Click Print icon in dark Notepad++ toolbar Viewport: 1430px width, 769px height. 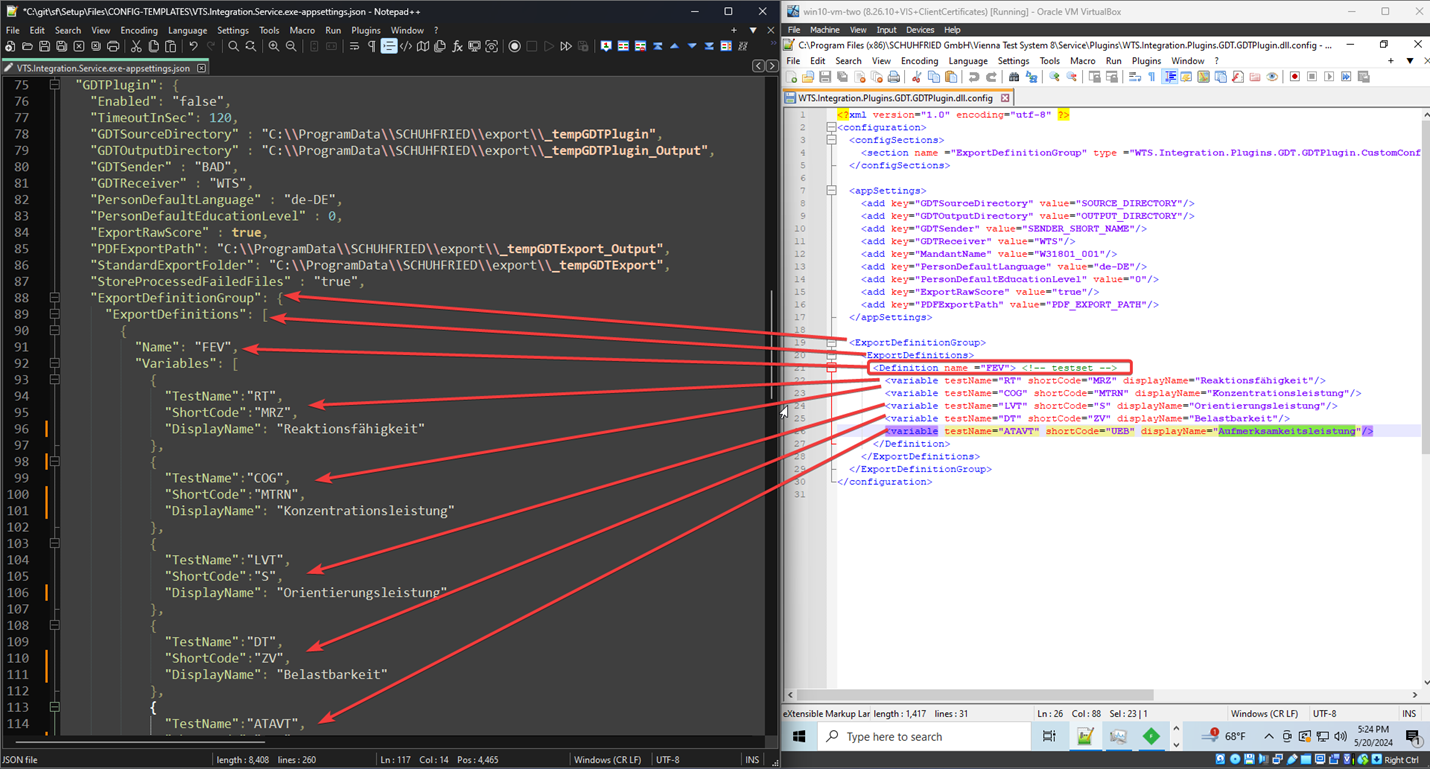(113, 47)
